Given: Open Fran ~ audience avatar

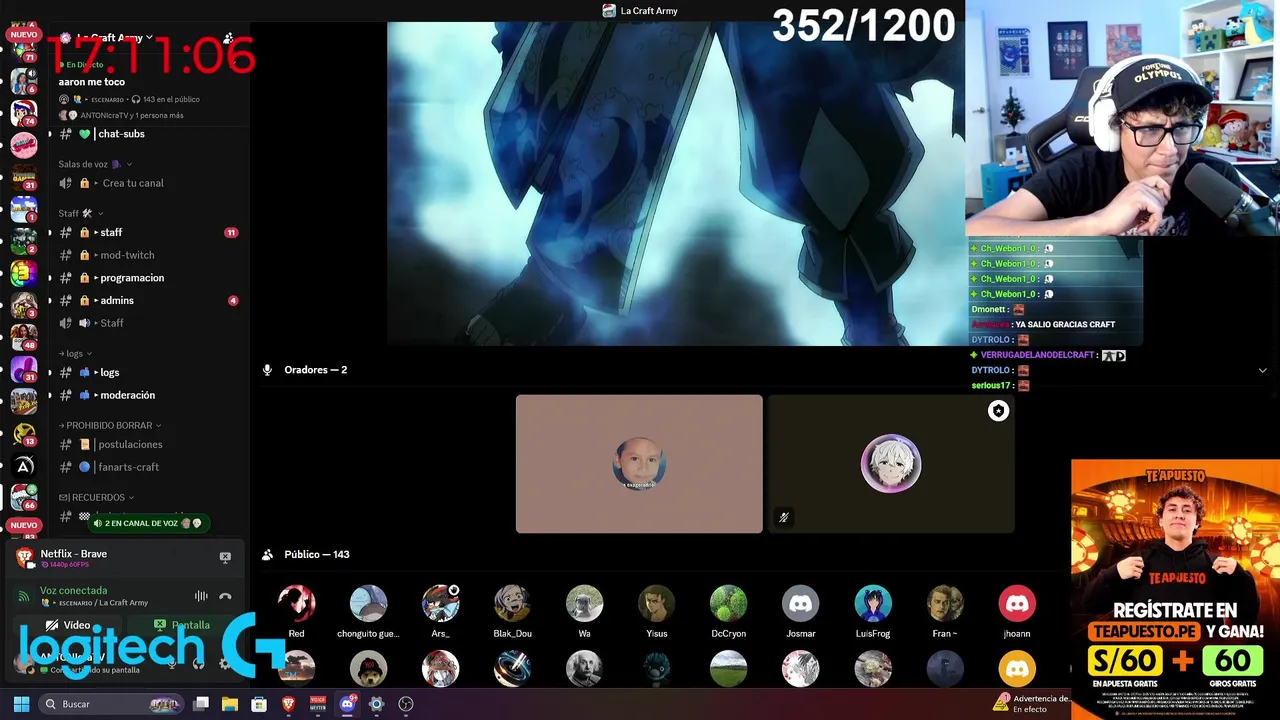Looking at the screenshot, I should coord(945,604).
